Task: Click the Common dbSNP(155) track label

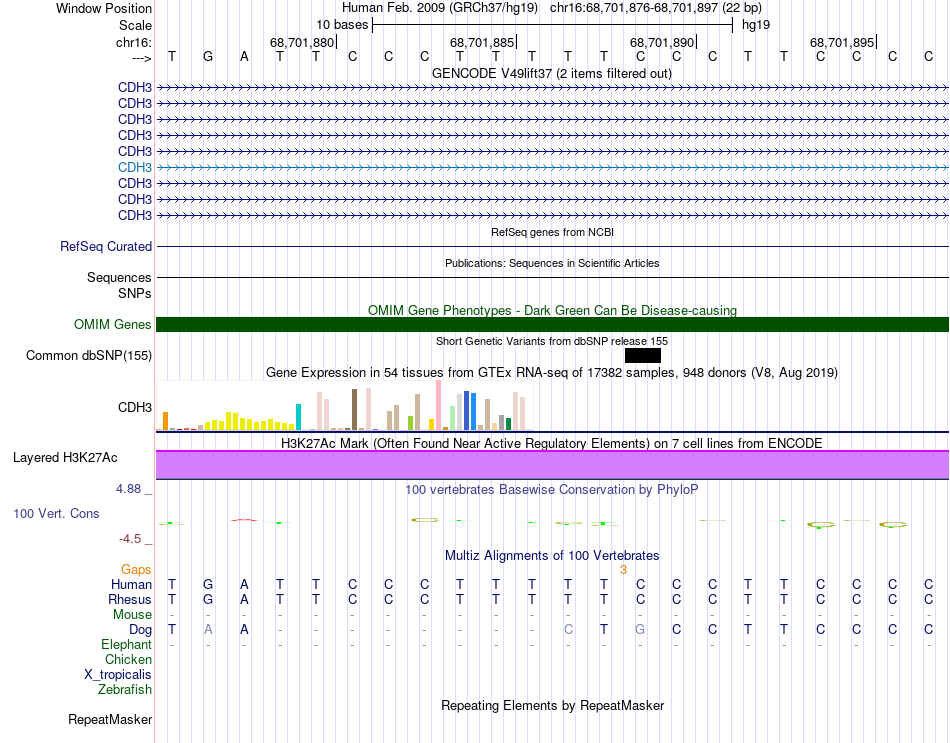Action: [x=89, y=355]
